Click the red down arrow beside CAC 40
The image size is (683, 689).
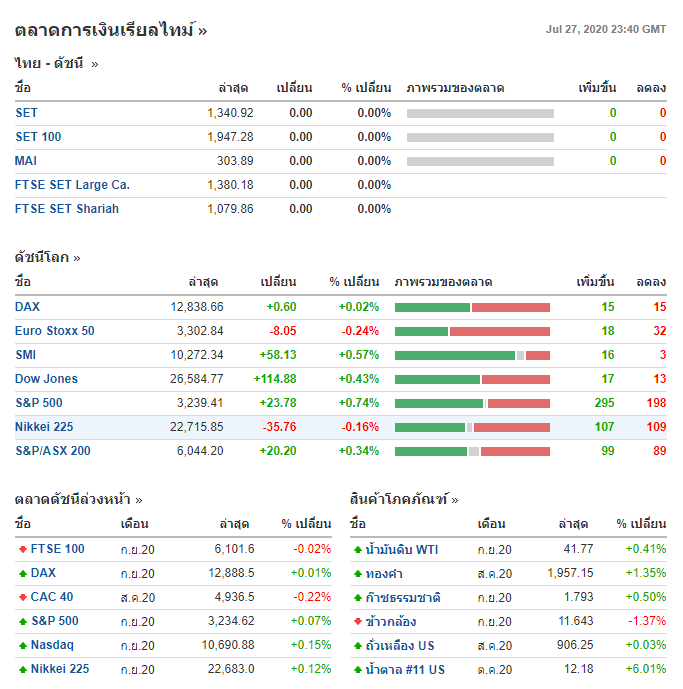[22, 597]
